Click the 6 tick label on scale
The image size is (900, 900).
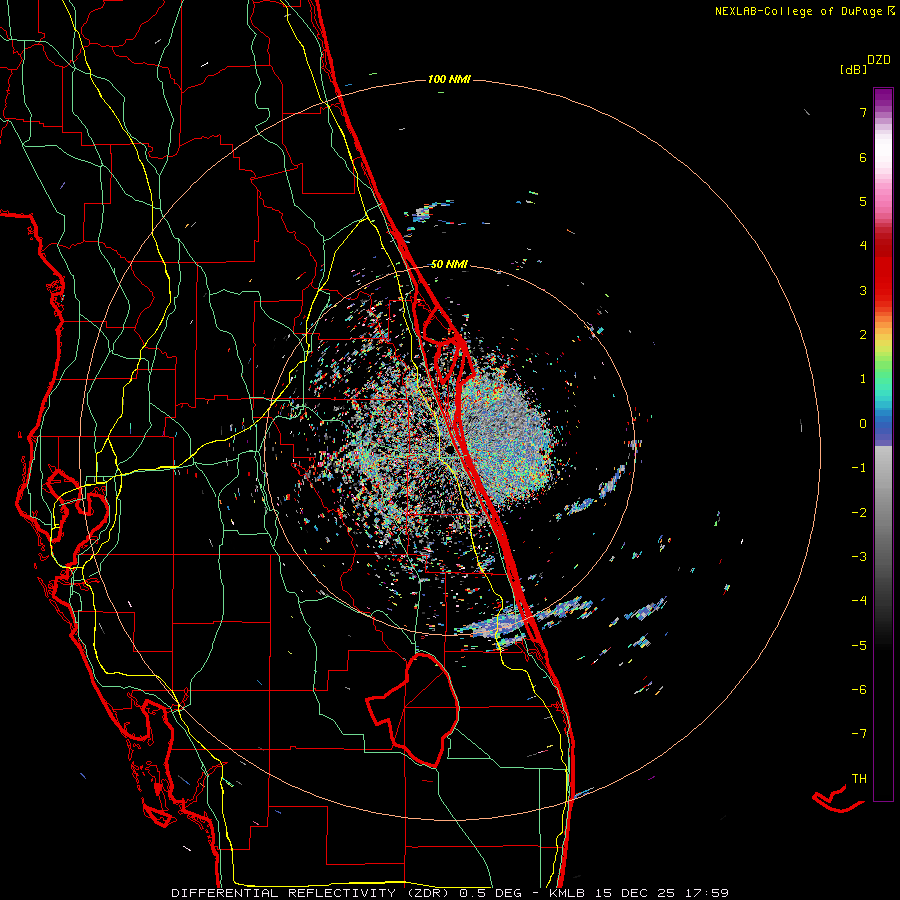coord(863,157)
